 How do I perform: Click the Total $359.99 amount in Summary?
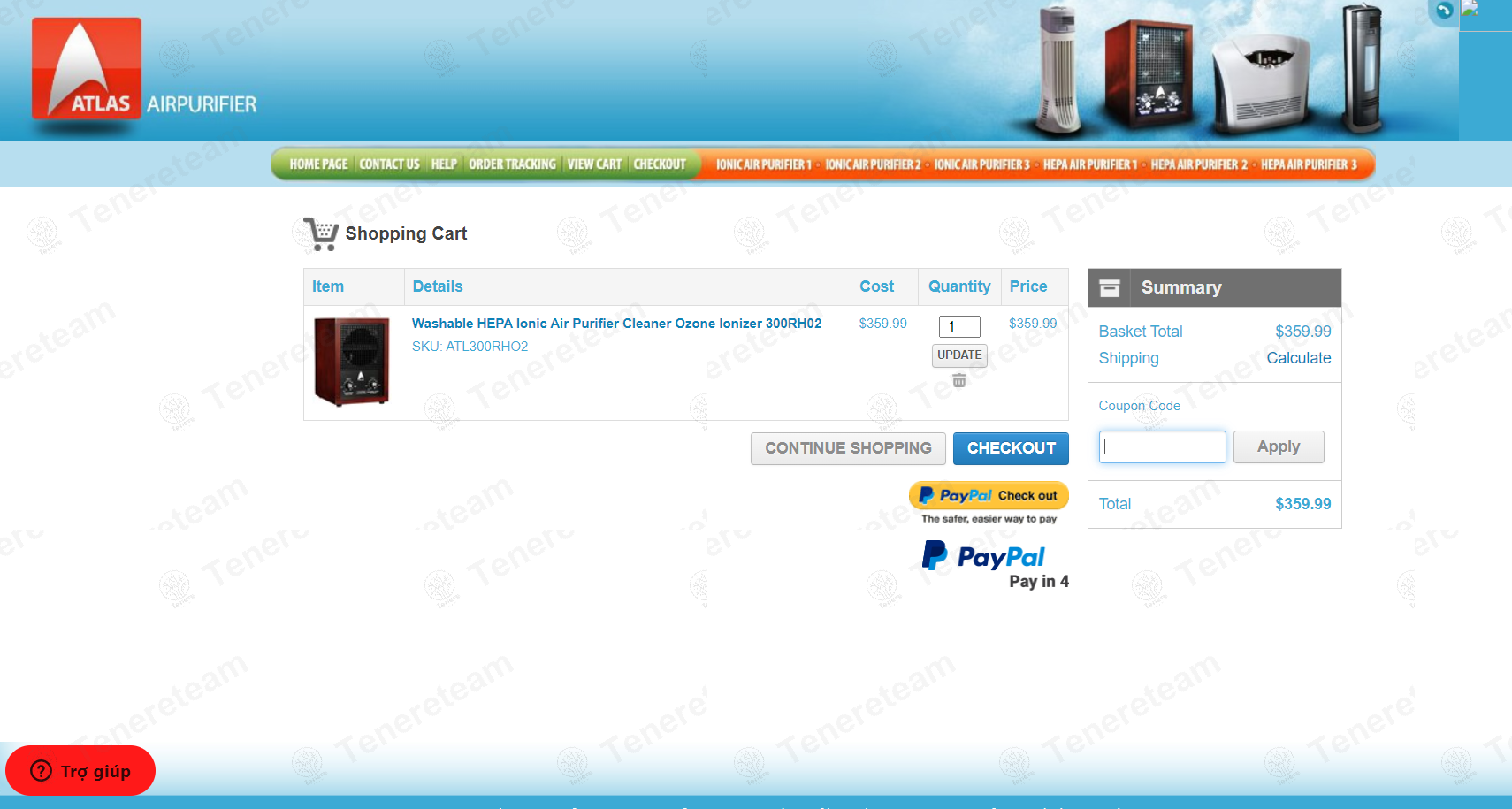pyautogui.click(x=1302, y=504)
